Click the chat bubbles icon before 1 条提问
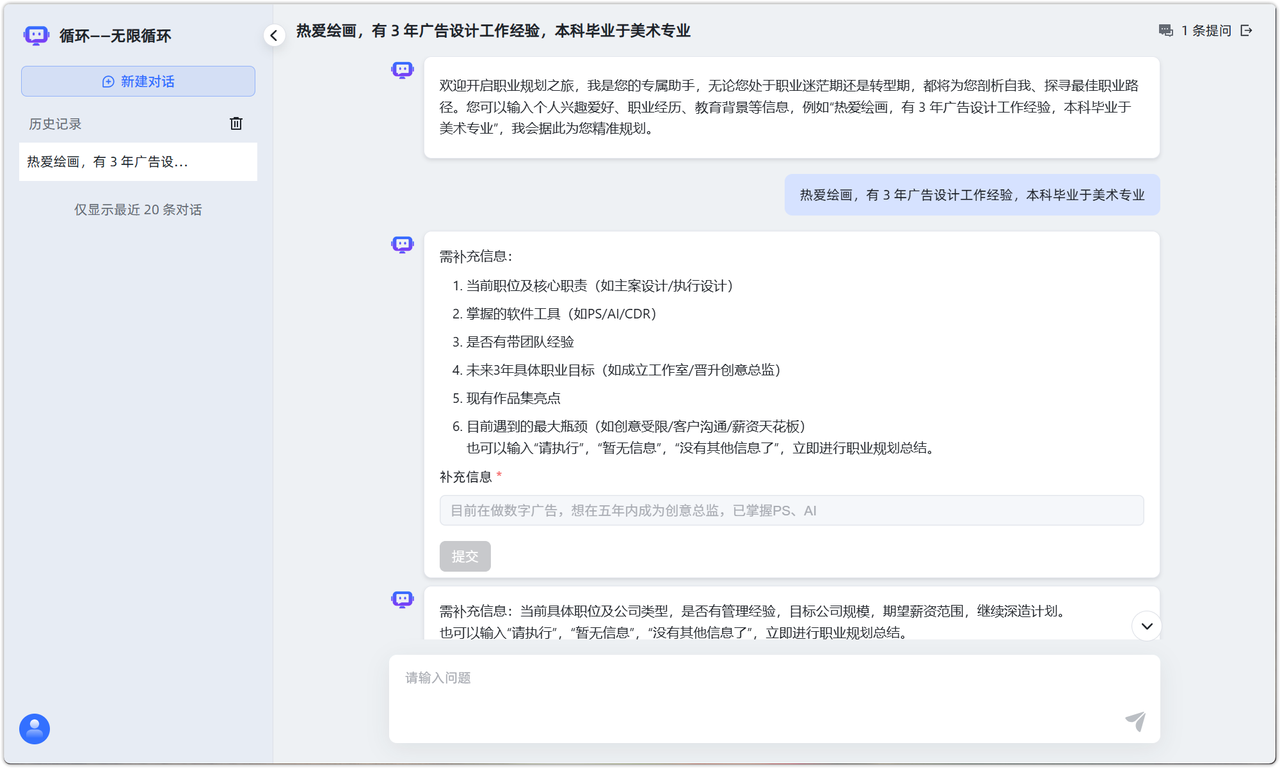The height and width of the screenshot is (768, 1280). coord(1166,31)
